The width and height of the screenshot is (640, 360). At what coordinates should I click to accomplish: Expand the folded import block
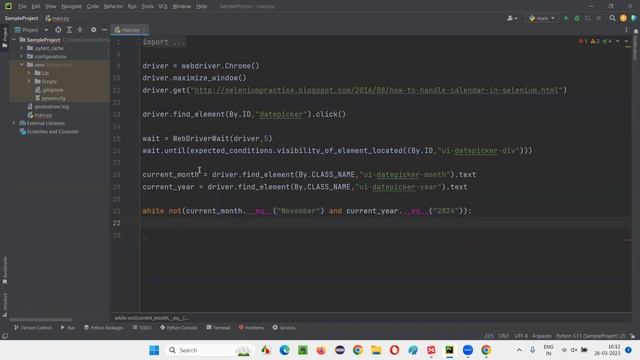coord(164,42)
